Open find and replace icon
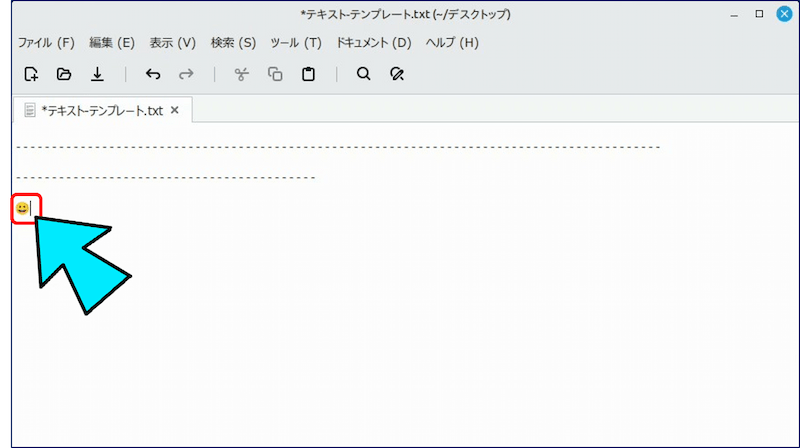Viewport: 800px width, 448px height. point(397,74)
